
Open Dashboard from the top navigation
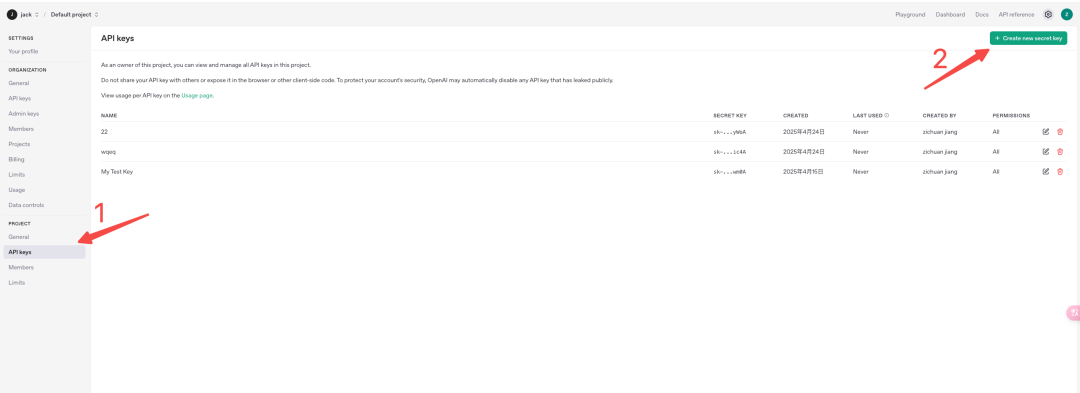coord(950,14)
